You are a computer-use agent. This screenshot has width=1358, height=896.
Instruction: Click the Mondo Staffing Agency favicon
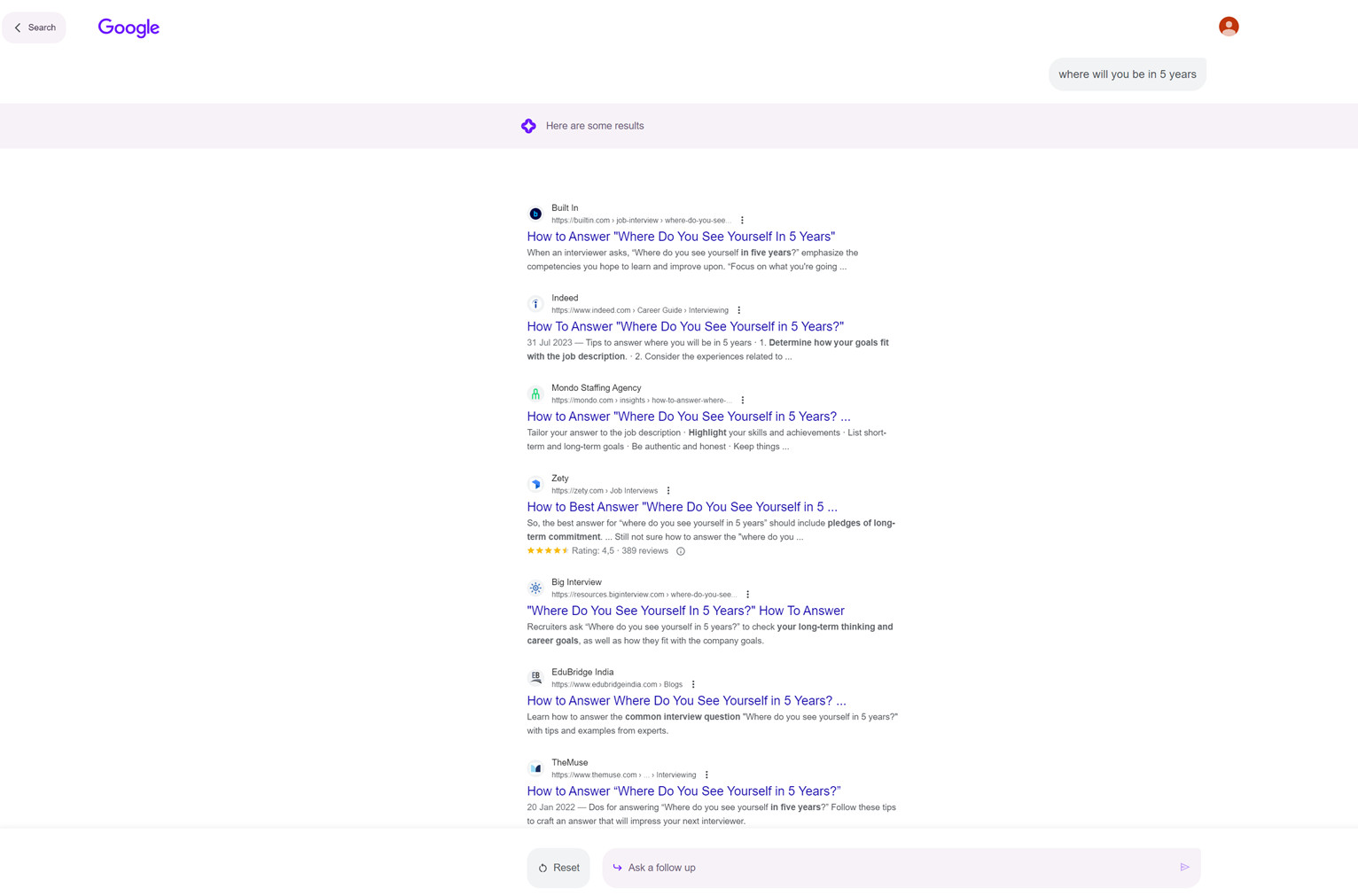point(535,393)
